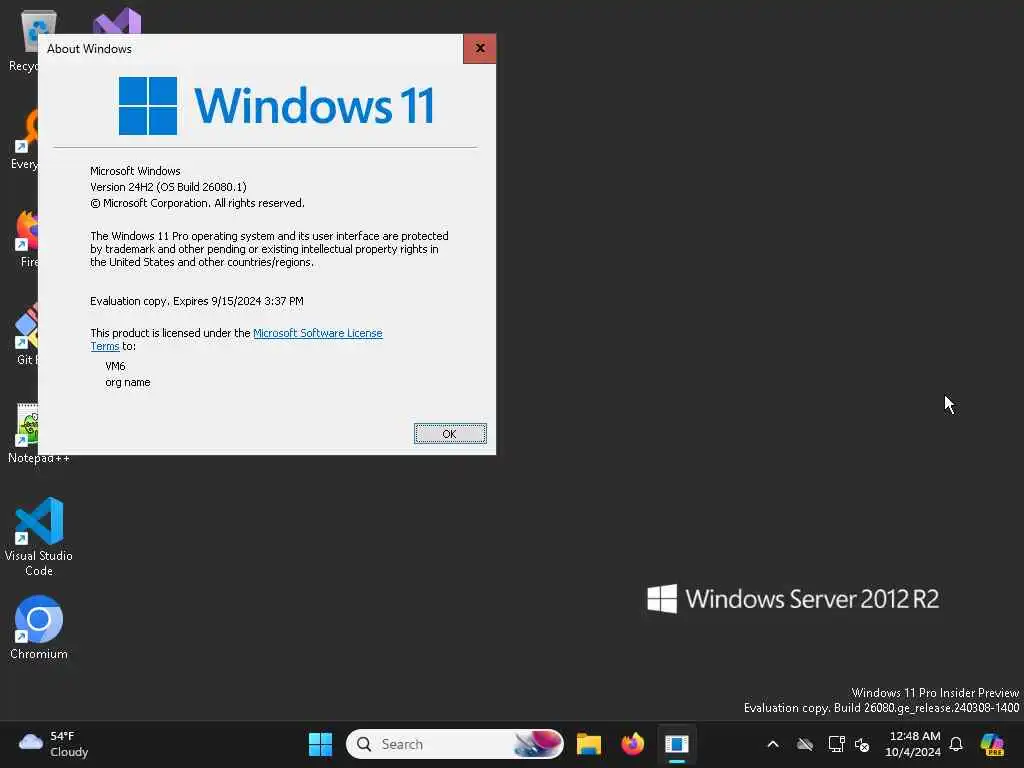
Task: Open Chromium desktop shortcut
Action: [x=39, y=628]
